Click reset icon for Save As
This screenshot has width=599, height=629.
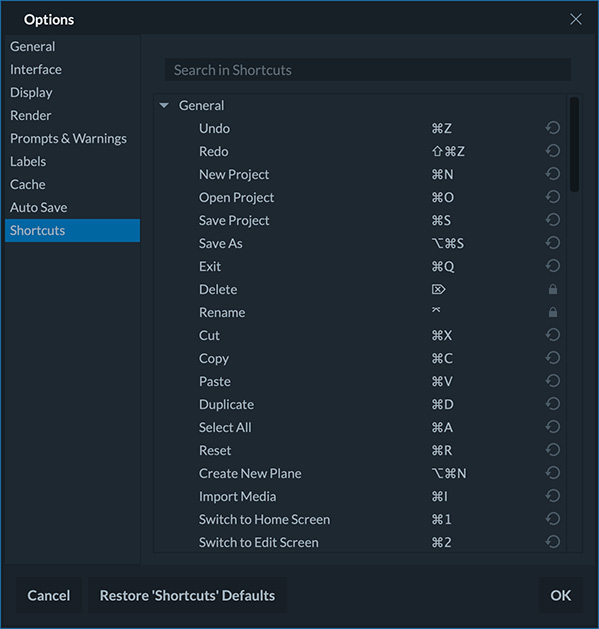(x=552, y=243)
